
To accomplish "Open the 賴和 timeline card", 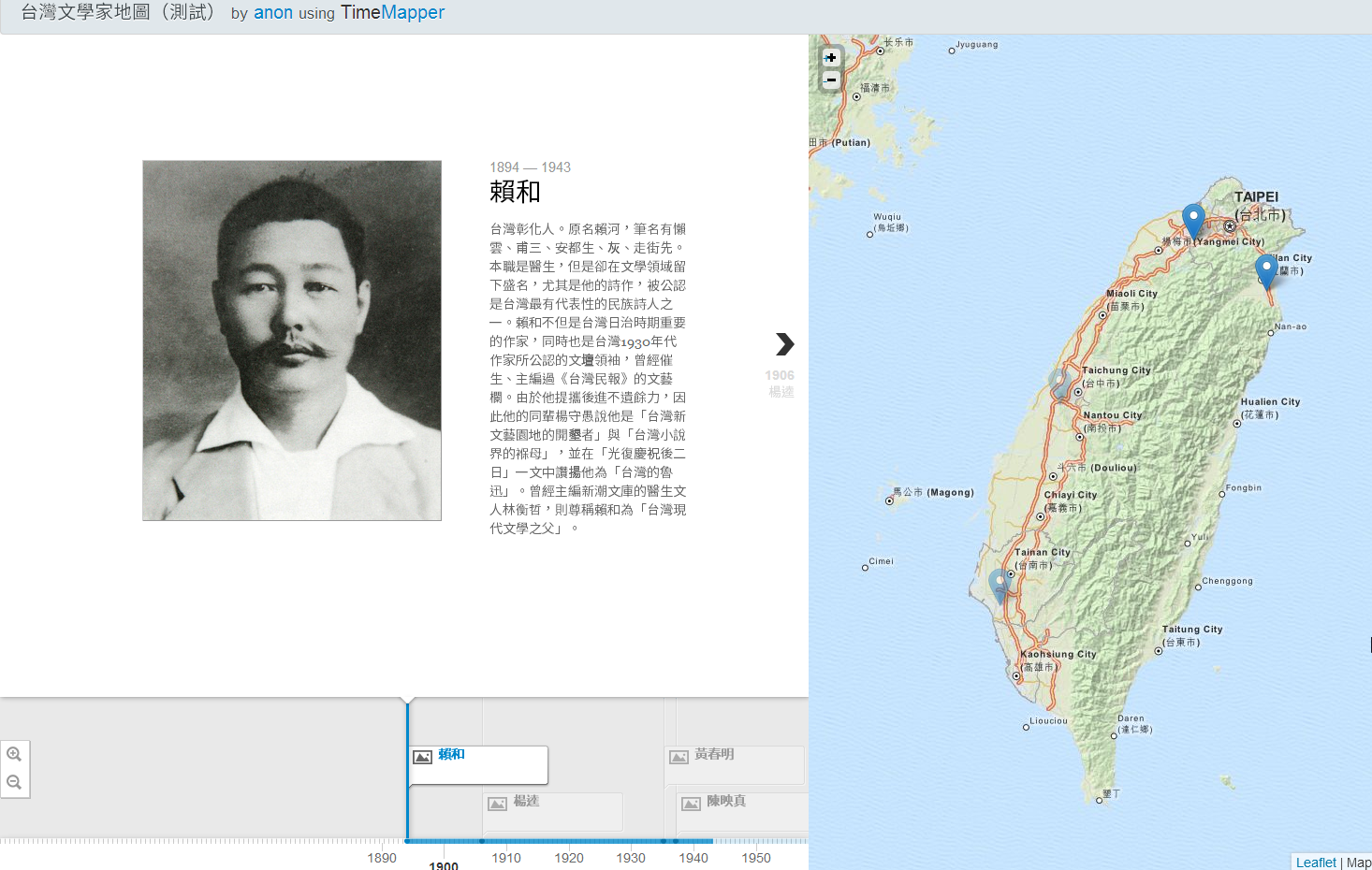I will coord(478,765).
